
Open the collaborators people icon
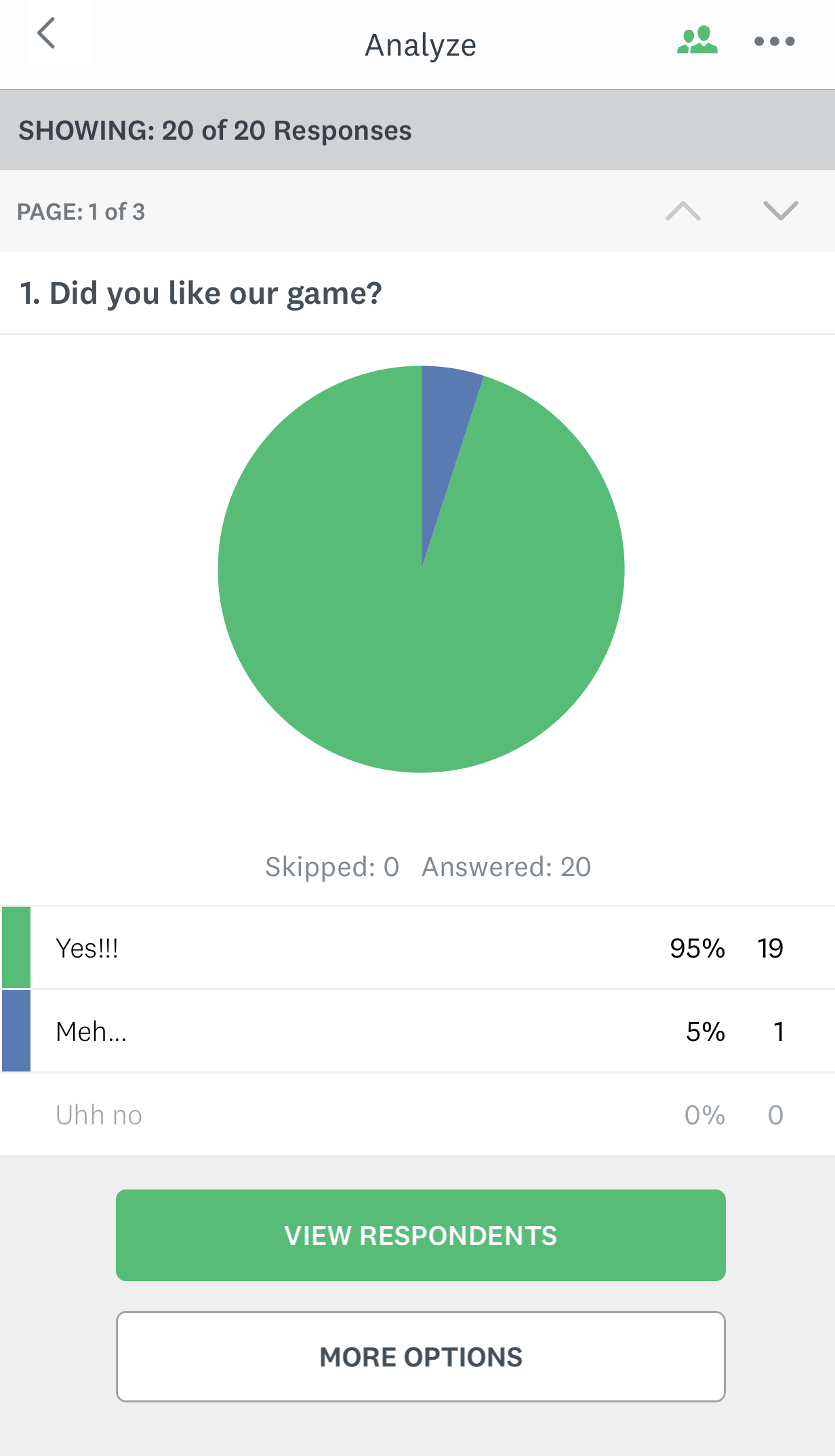[697, 41]
